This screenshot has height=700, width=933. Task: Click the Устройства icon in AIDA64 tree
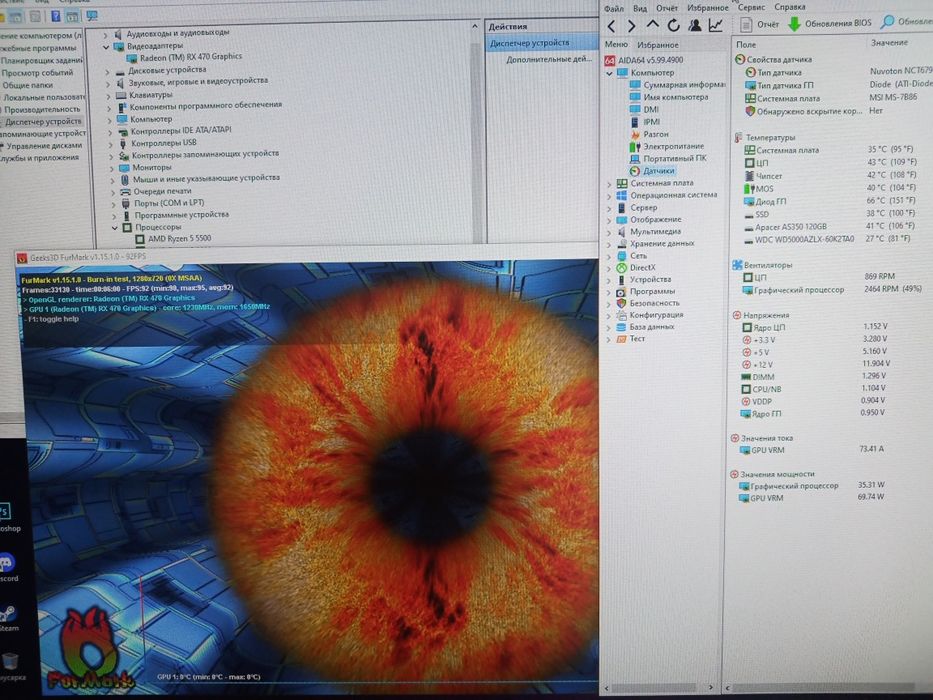621,280
